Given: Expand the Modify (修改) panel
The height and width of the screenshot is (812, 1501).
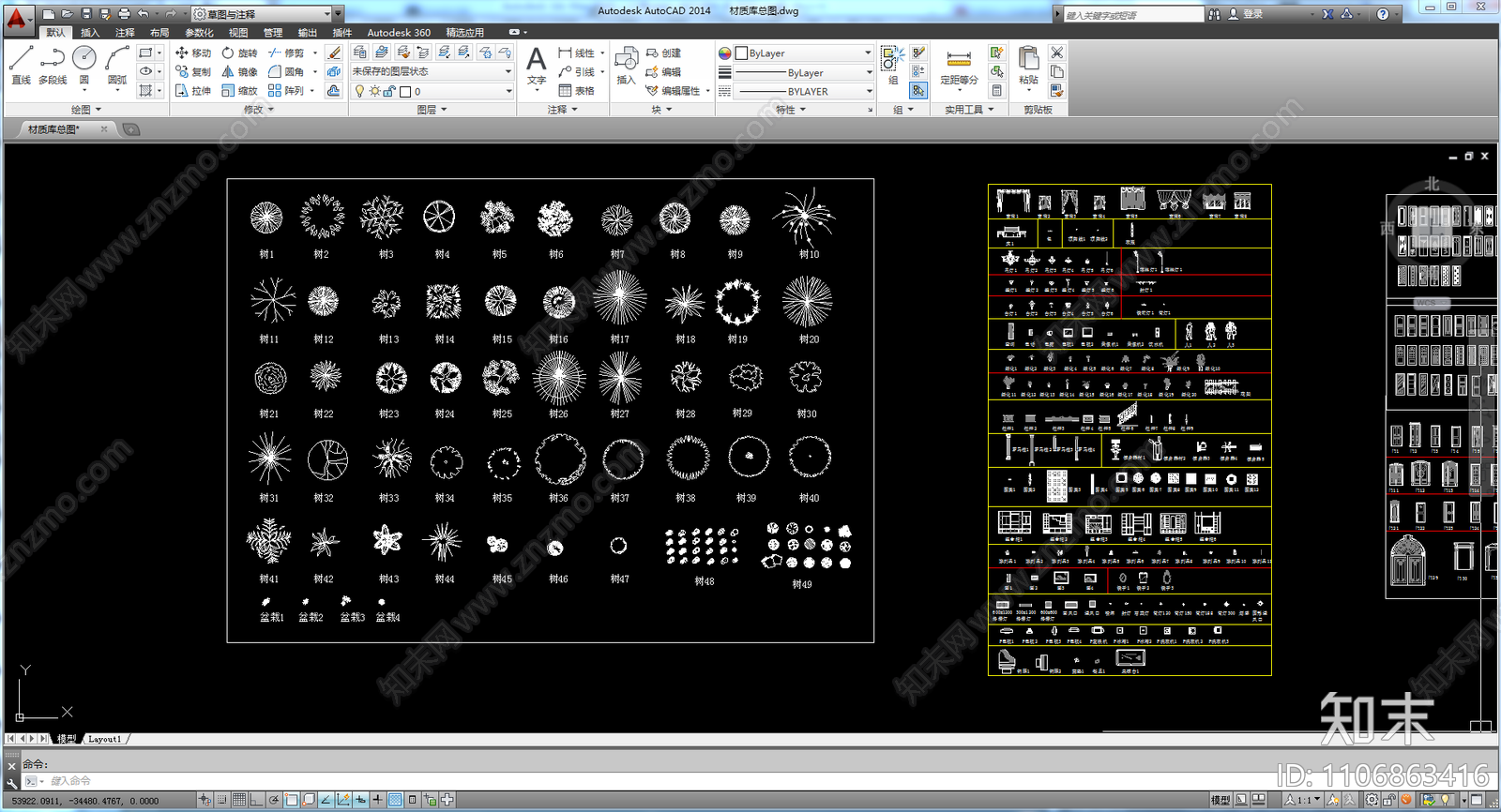Looking at the screenshot, I should coord(258,110).
